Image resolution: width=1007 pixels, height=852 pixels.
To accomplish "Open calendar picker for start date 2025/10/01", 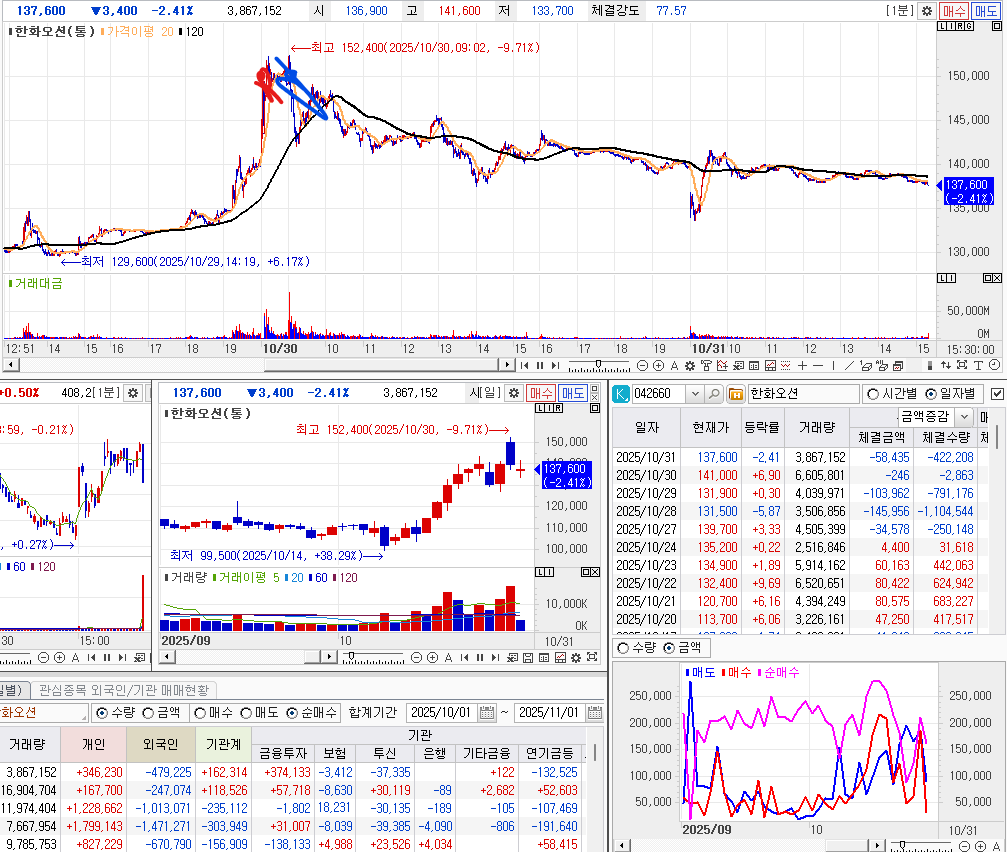I will (487, 713).
